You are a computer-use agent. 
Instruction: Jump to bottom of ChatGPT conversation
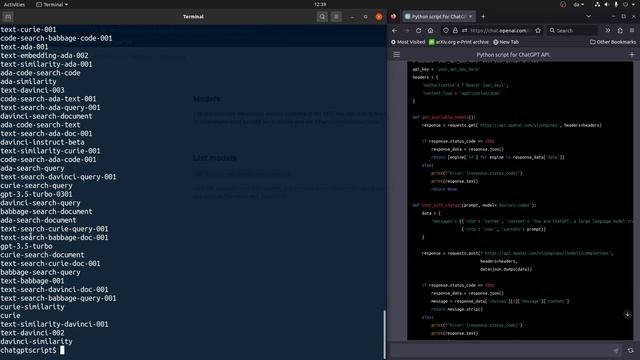click(x=627, y=314)
